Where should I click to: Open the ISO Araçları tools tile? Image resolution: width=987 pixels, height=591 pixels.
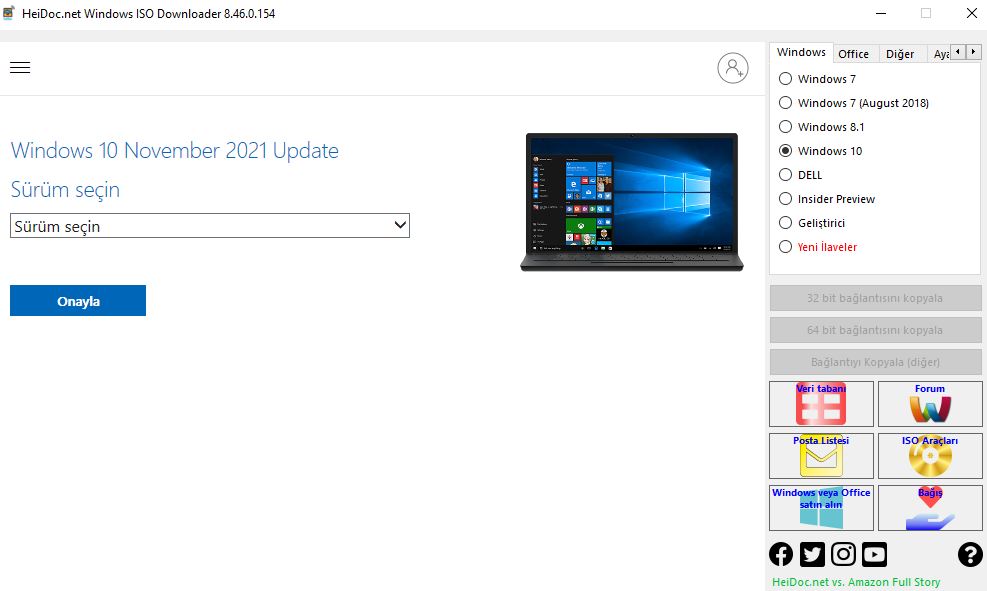(x=930, y=456)
